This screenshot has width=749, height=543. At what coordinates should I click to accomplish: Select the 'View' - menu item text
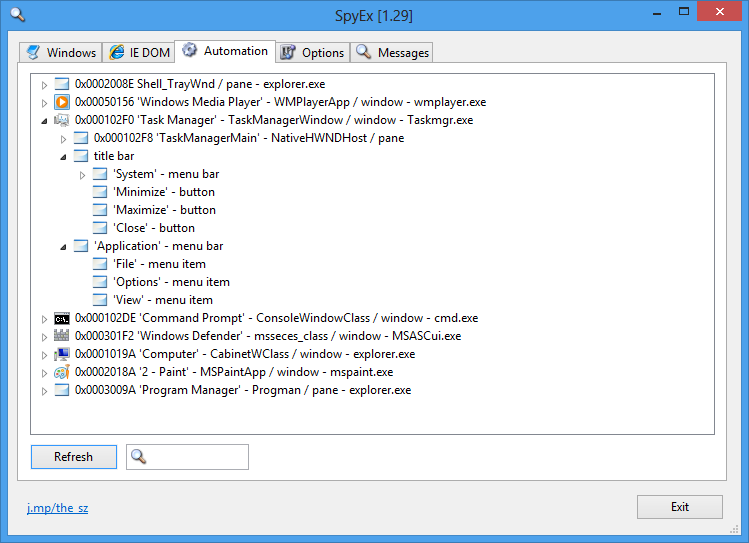(163, 300)
